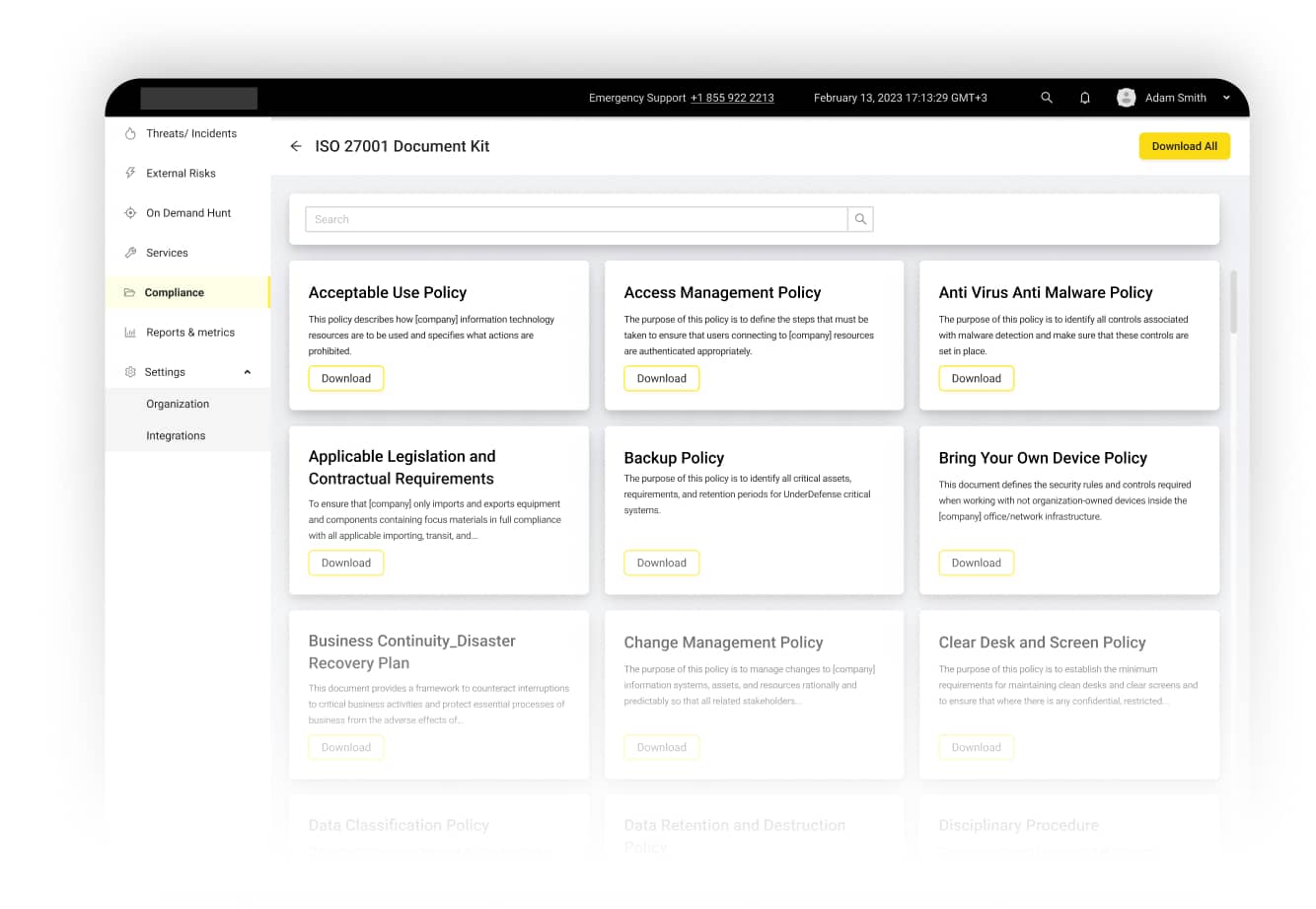The image size is (1316, 909).
Task: Click the Change Management Policy title
Action: coord(723,643)
